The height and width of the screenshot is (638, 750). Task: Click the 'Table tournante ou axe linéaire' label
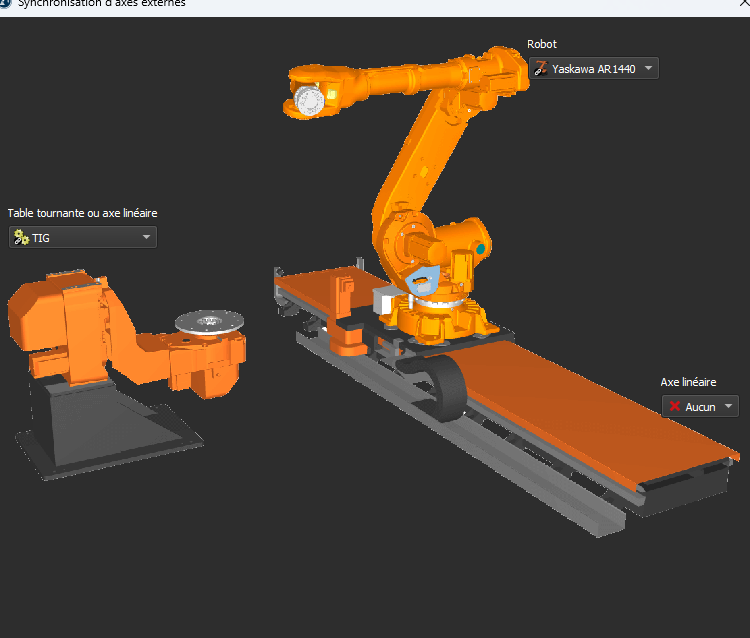coord(82,213)
